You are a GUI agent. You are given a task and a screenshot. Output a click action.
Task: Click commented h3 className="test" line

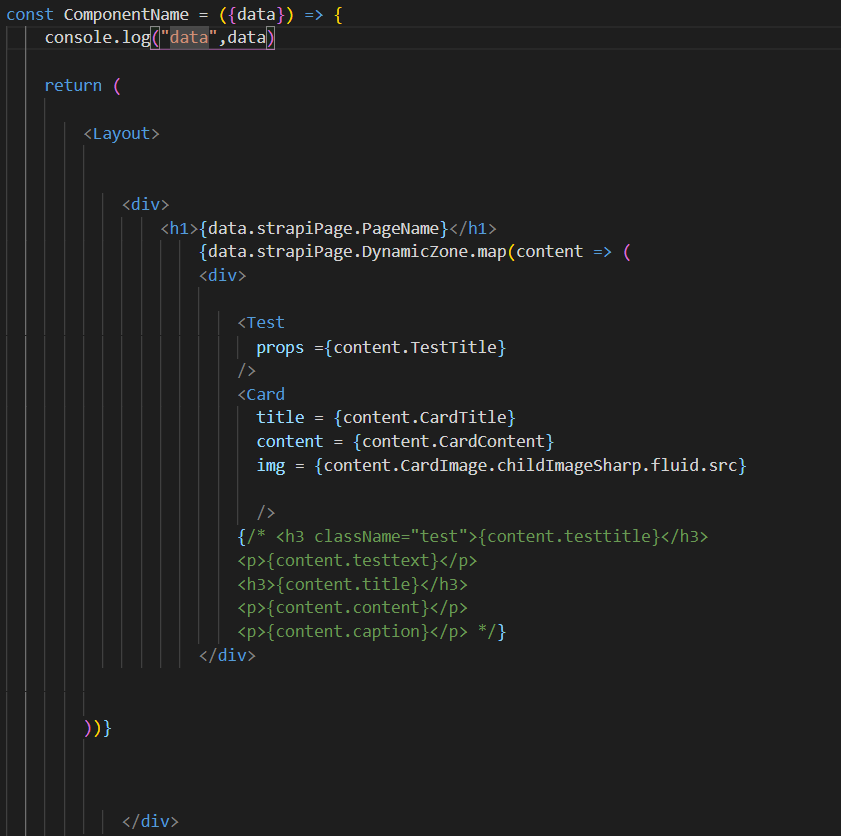click(473, 537)
